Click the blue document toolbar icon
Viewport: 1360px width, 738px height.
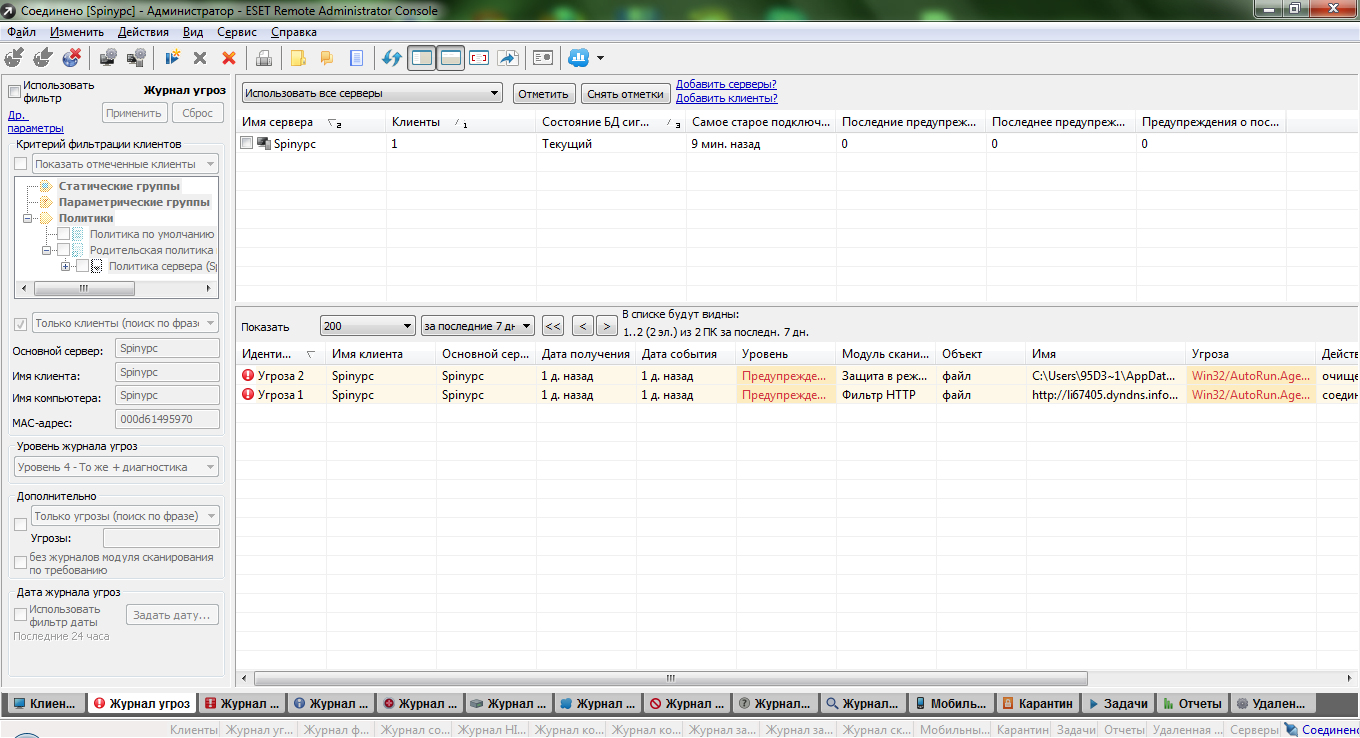pos(355,58)
